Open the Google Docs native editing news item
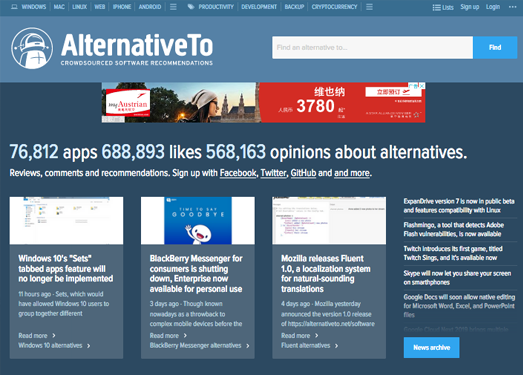The image size is (523, 375). [x=459, y=306]
